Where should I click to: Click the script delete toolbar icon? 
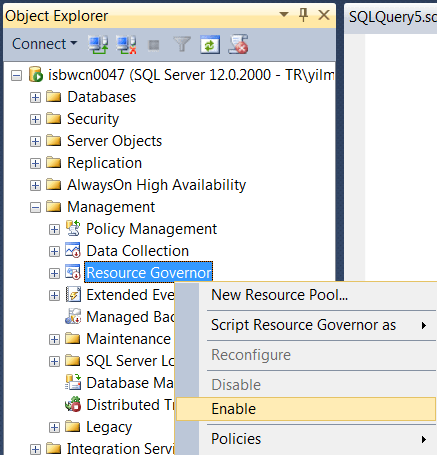[x=238, y=44]
